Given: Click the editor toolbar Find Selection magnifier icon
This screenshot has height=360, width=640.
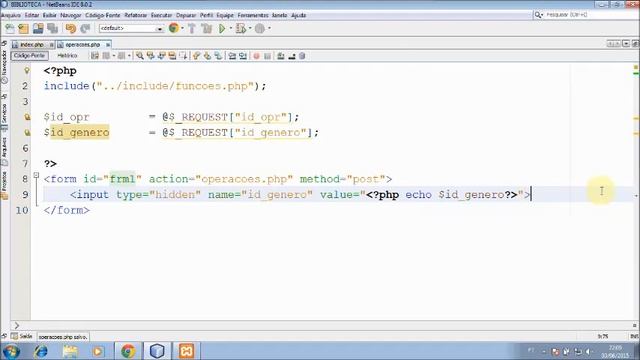Looking at the screenshot, I should (140, 56).
